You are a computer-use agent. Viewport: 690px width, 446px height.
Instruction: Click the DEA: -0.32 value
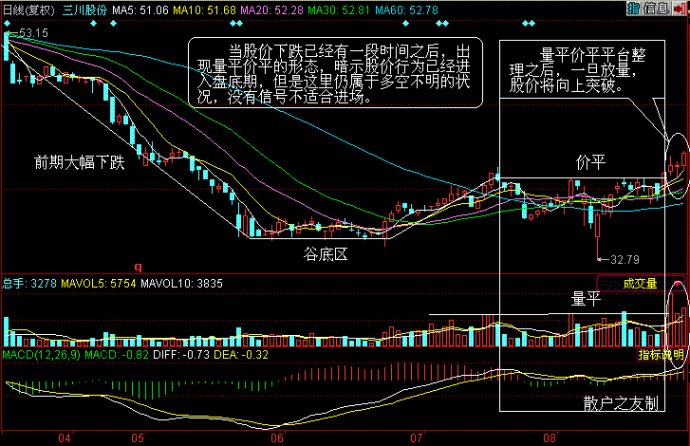point(241,355)
